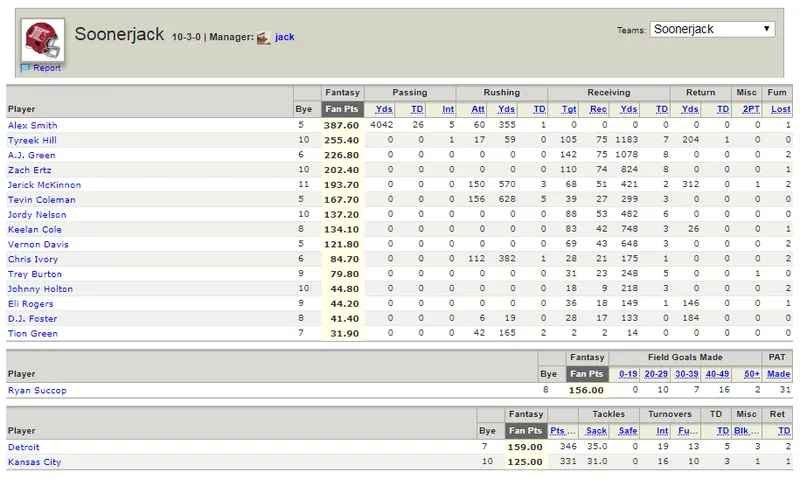
Task: Open Kansas City defense link
Action: 34,462
